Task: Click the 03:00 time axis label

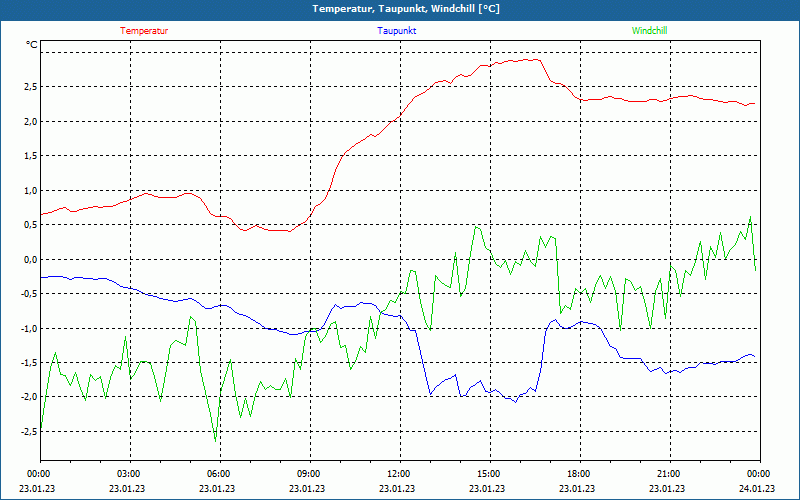Action: [x=128, y=473]
